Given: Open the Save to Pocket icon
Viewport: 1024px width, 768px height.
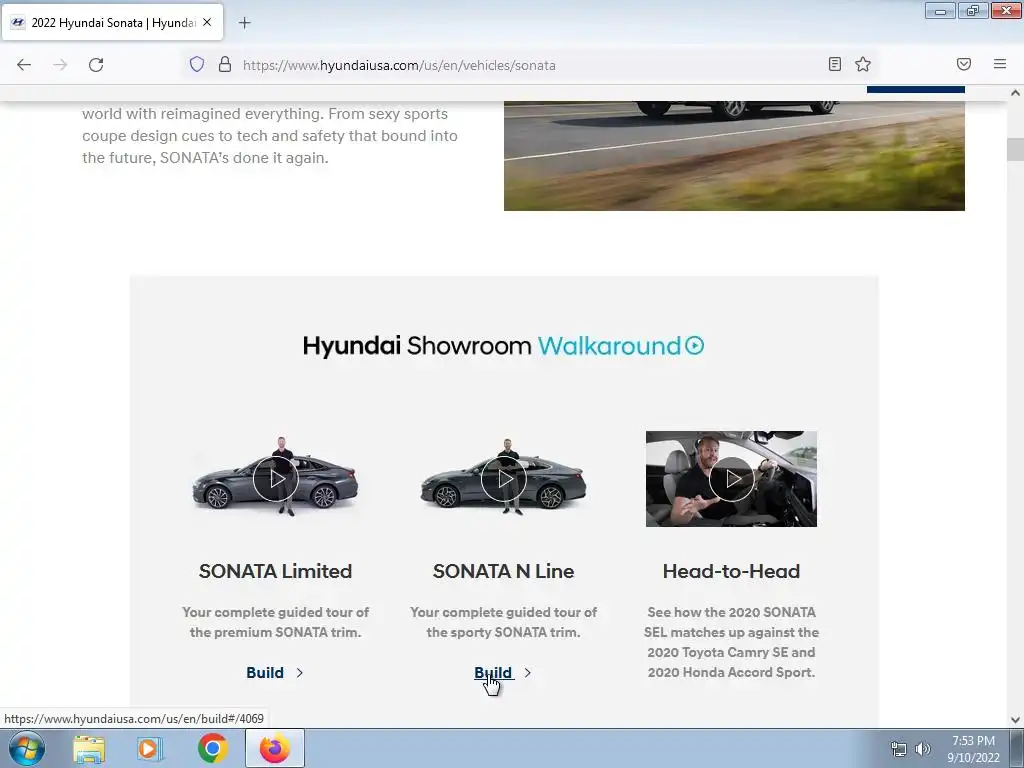Looking at the screenshot, I should 964,64.
